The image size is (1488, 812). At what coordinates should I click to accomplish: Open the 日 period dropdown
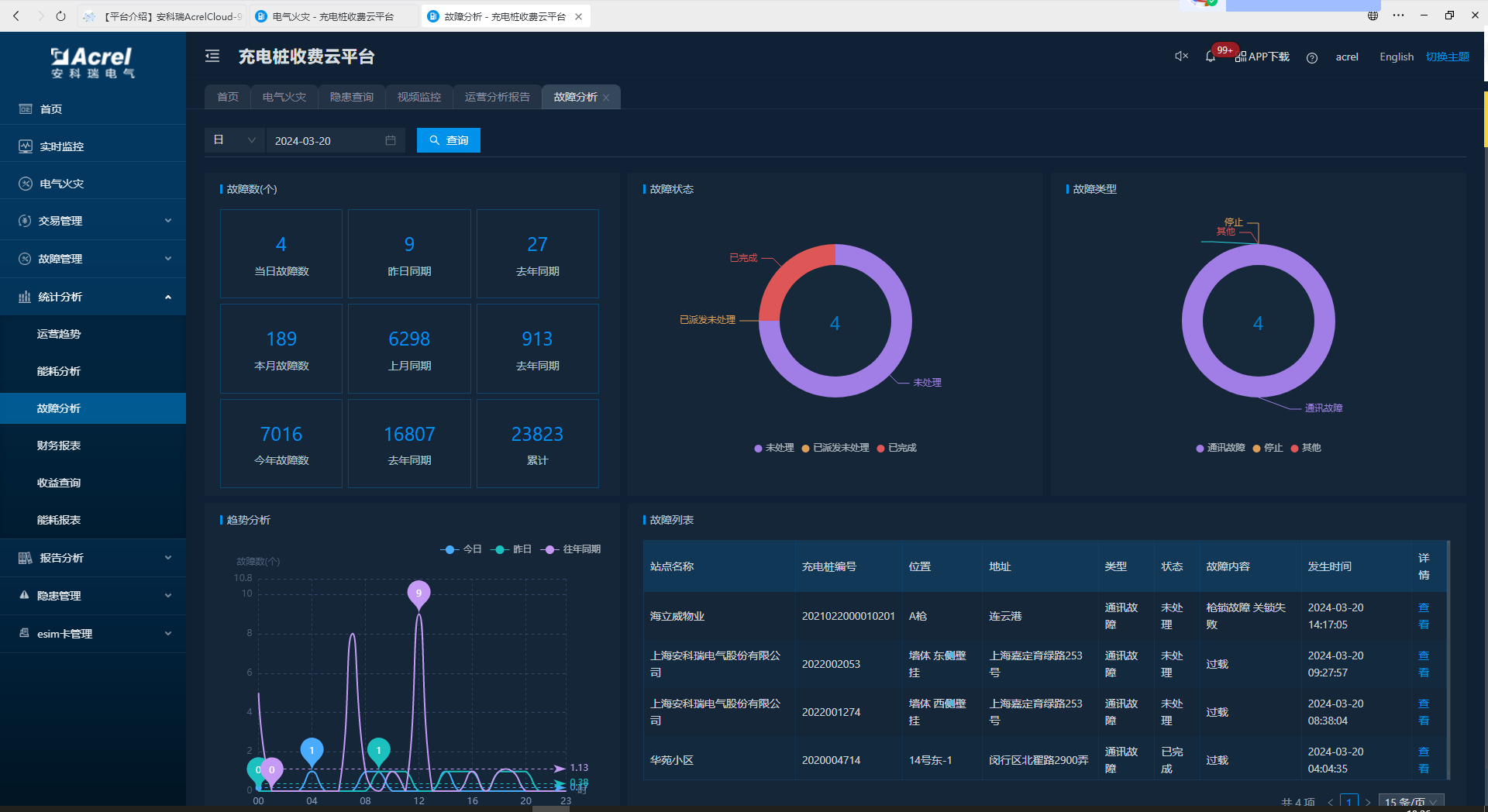[x=234, y=140]
